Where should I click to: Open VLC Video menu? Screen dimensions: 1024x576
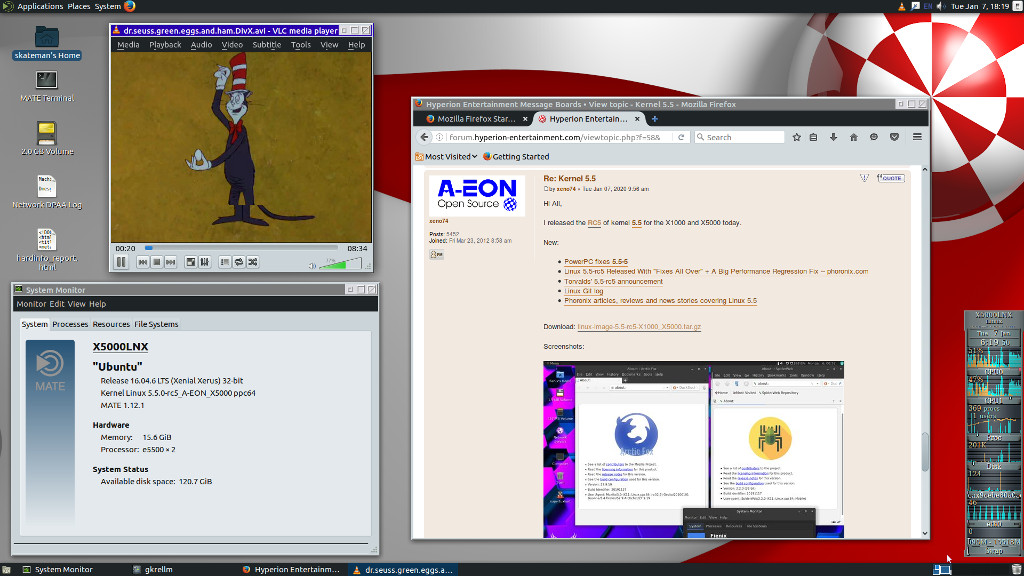coord(232,44)
